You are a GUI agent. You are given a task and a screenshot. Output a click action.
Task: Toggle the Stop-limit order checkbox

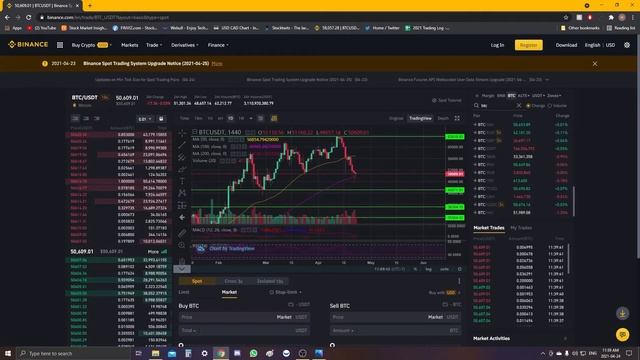coord(271,292)
